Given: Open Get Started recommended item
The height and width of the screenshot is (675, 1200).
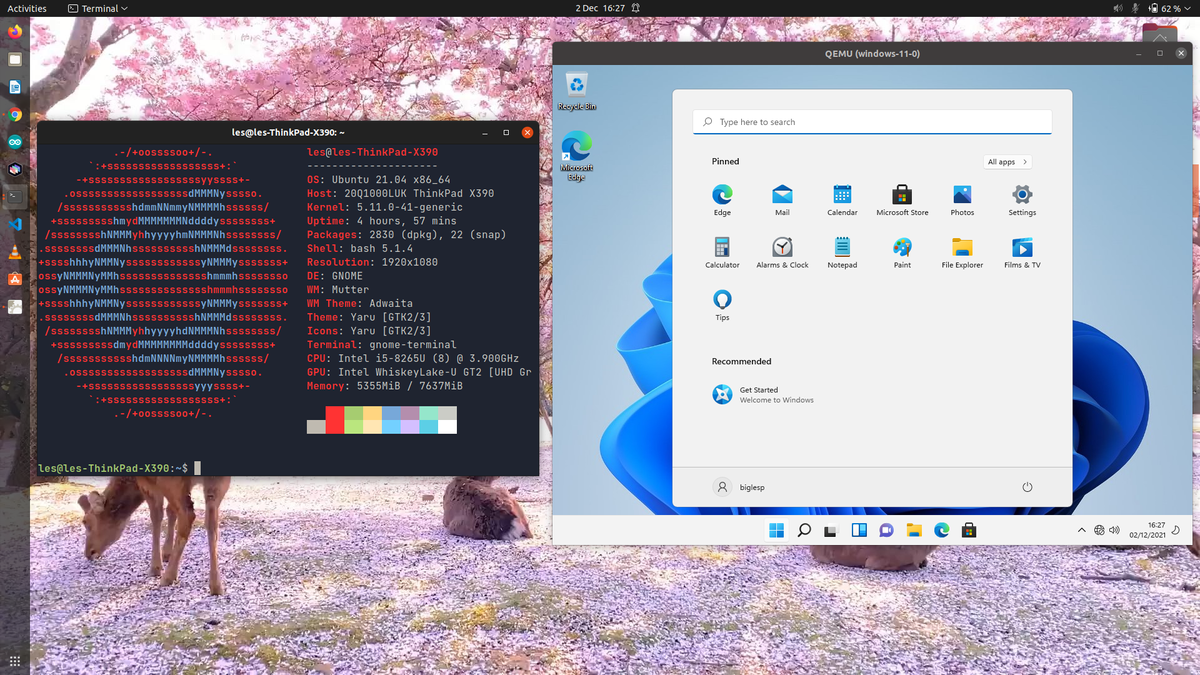Looking at the screenshot, I should point(762,395).
